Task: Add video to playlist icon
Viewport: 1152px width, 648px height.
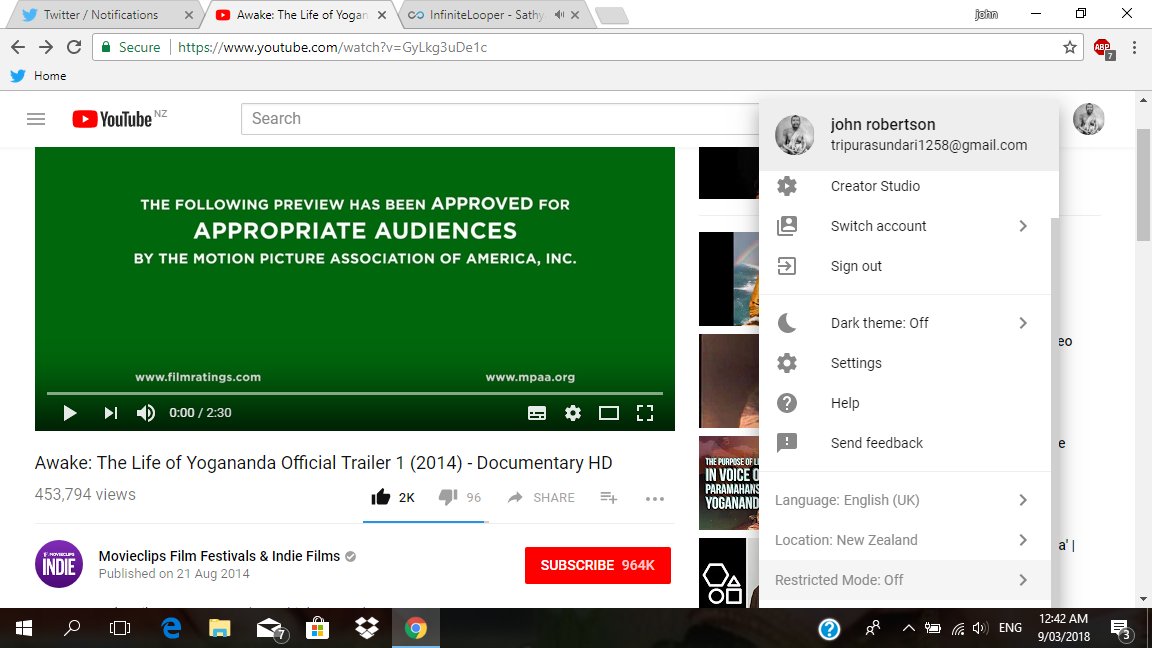Action: click(x=608, y=497)
